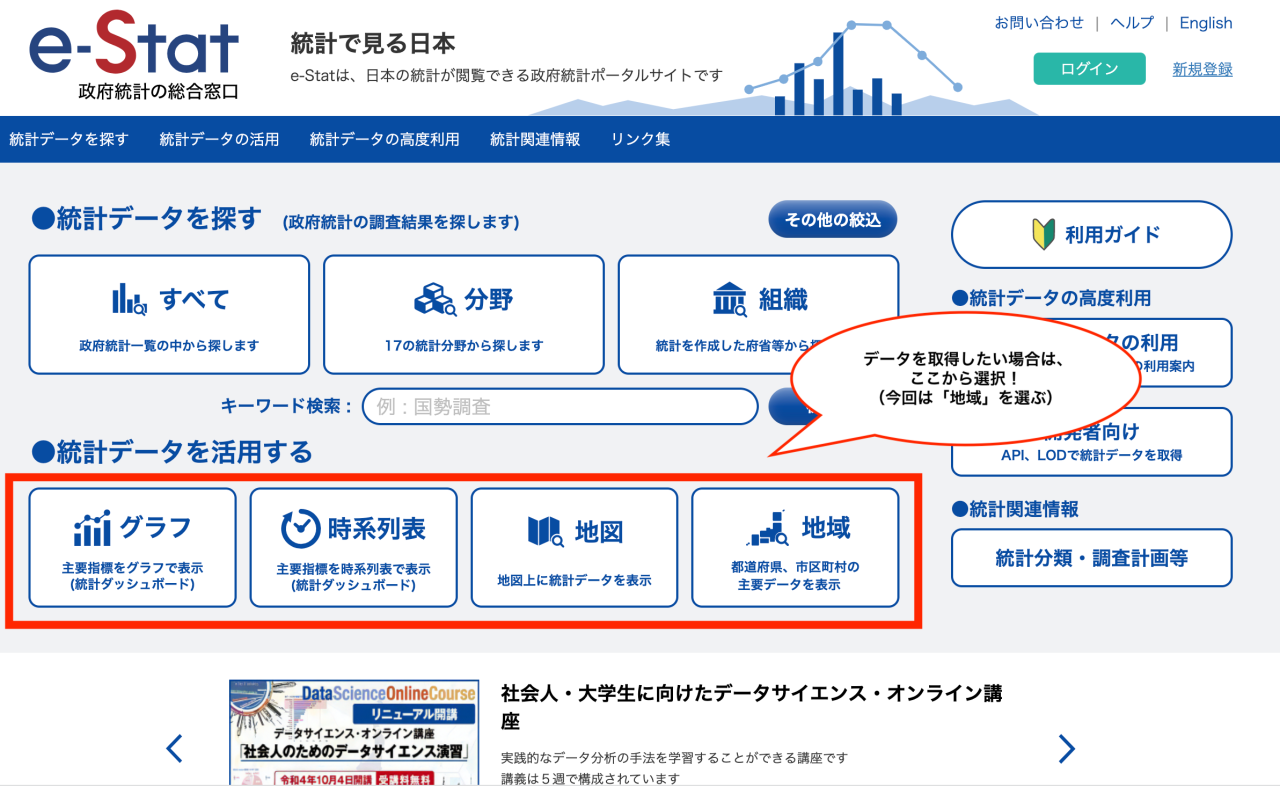Open the 統計データの高度利用 menu

(383, 139)
